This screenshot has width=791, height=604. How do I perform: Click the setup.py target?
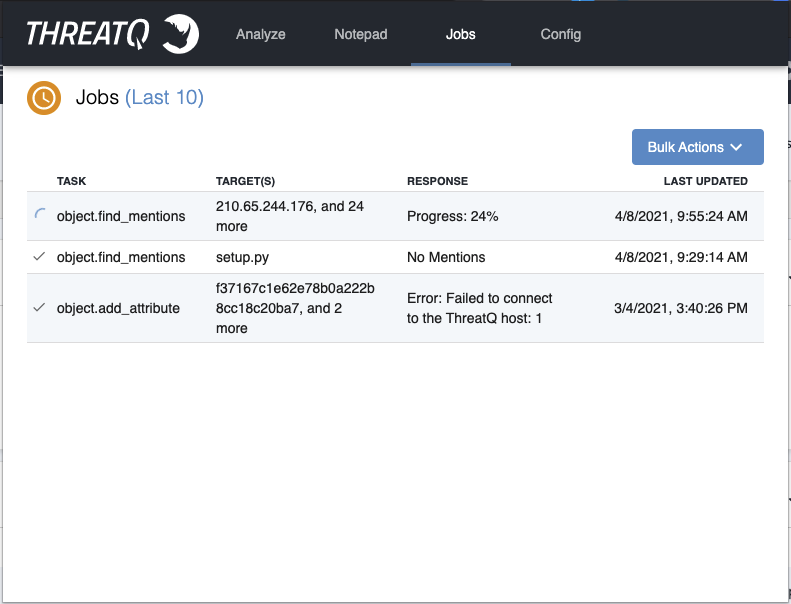tap(242, 257)
